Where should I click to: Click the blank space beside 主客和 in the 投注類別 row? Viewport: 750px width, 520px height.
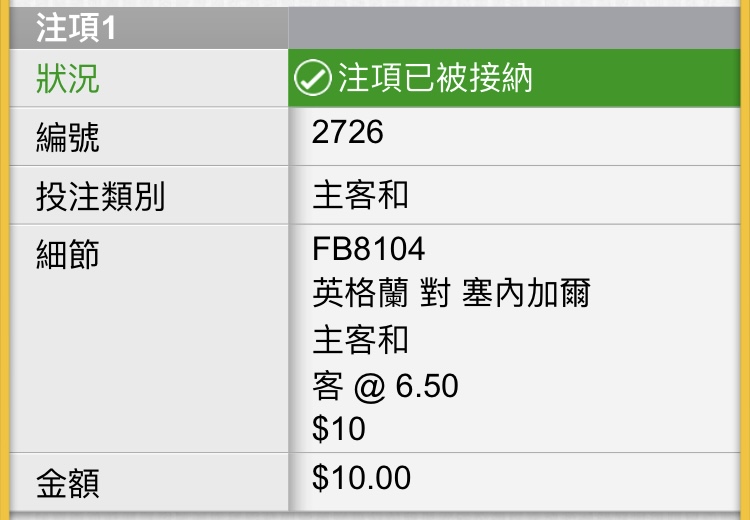[574, 195]
